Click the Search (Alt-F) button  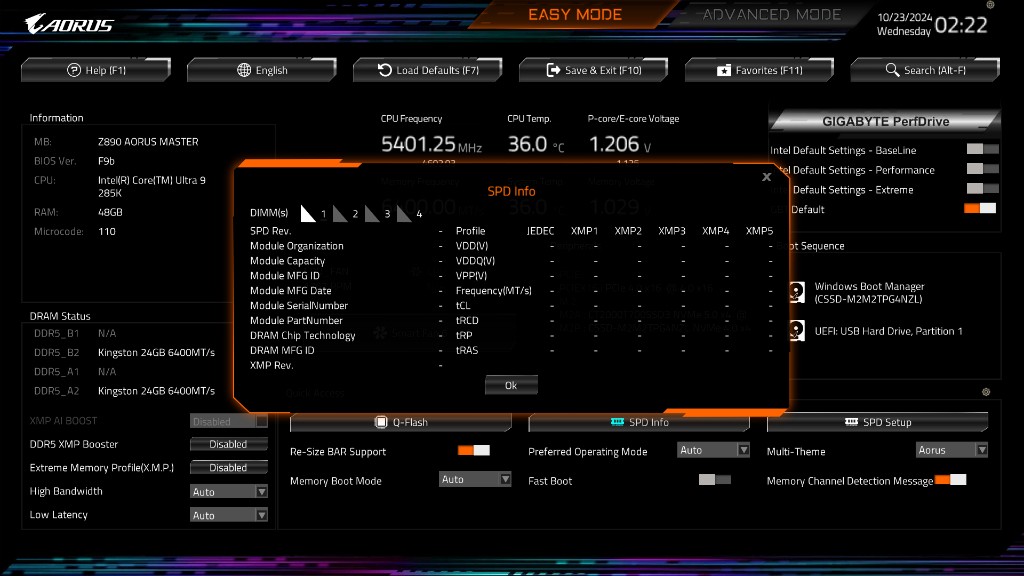point(926,70)
